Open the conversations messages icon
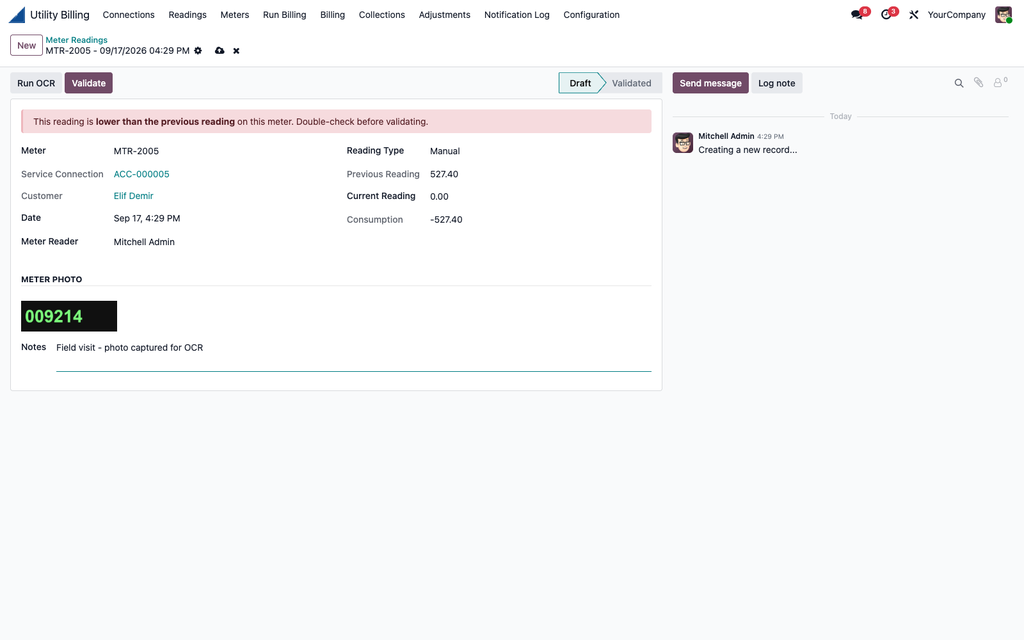The image size is (1024, 640). (x=857, y=14)
